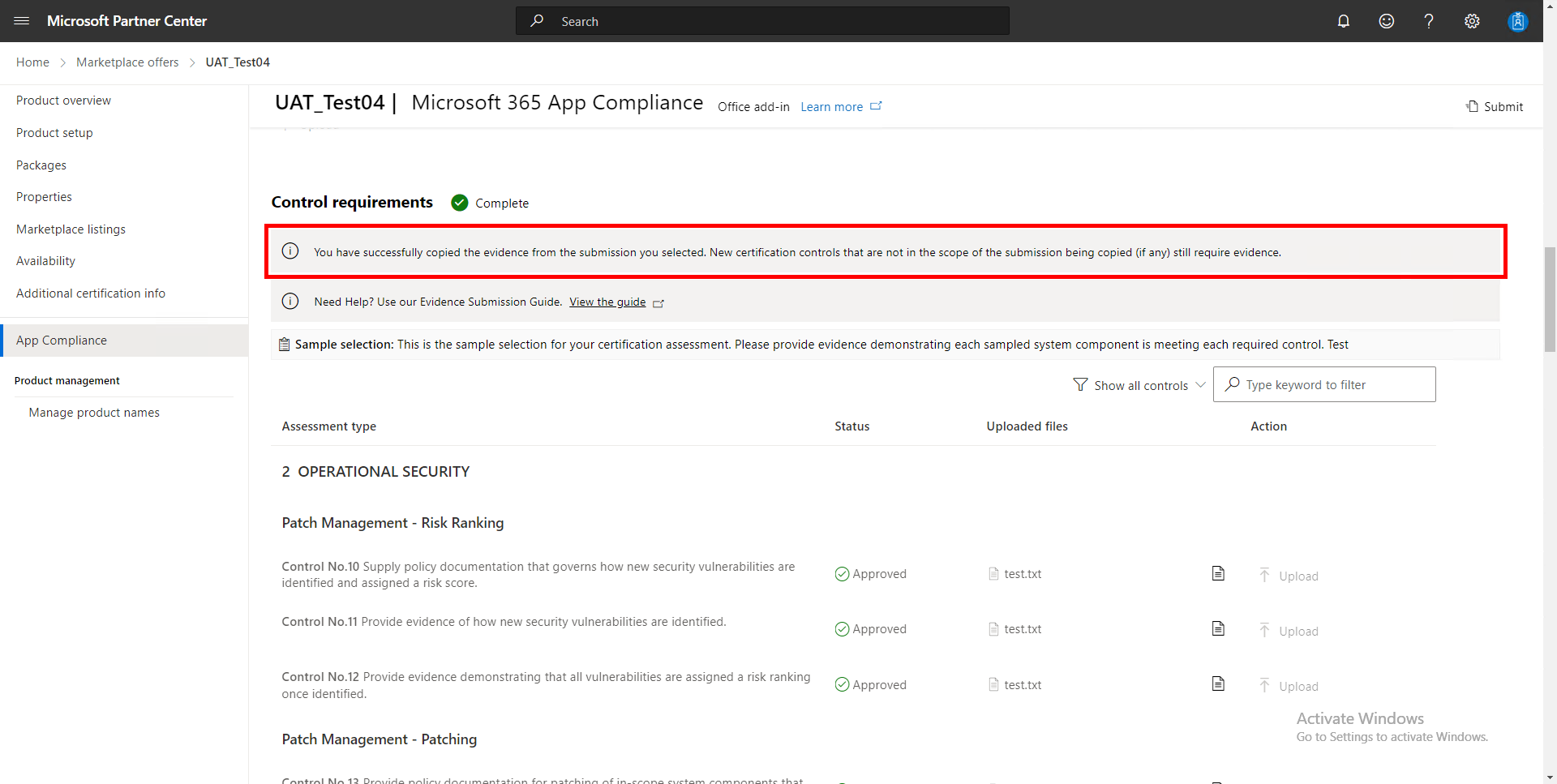
Task: Click the Uploaded files column header
Action: 1027,426
